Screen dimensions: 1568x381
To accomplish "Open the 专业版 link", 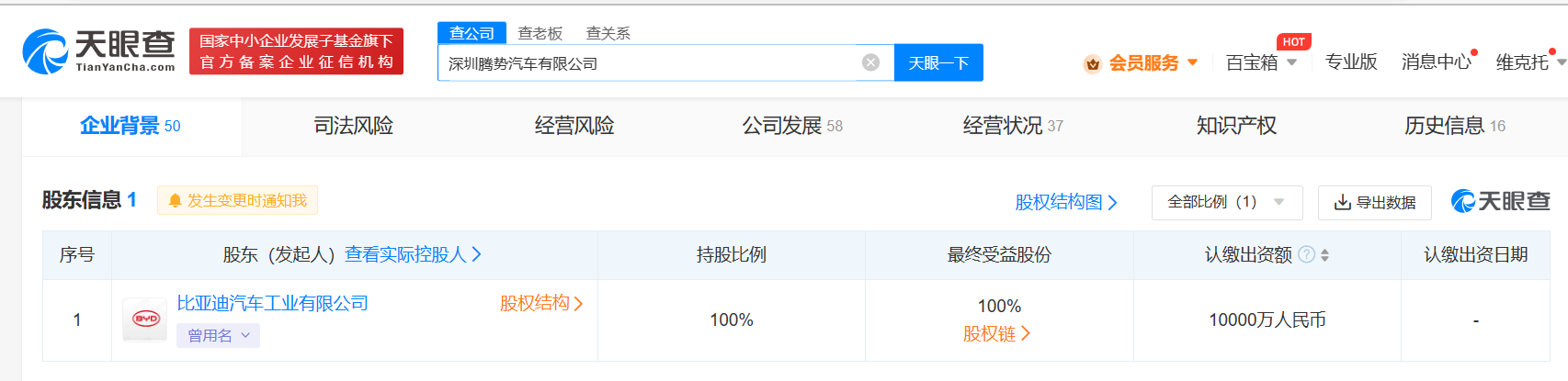I will pyautogui.click(x=1351, y=62).
